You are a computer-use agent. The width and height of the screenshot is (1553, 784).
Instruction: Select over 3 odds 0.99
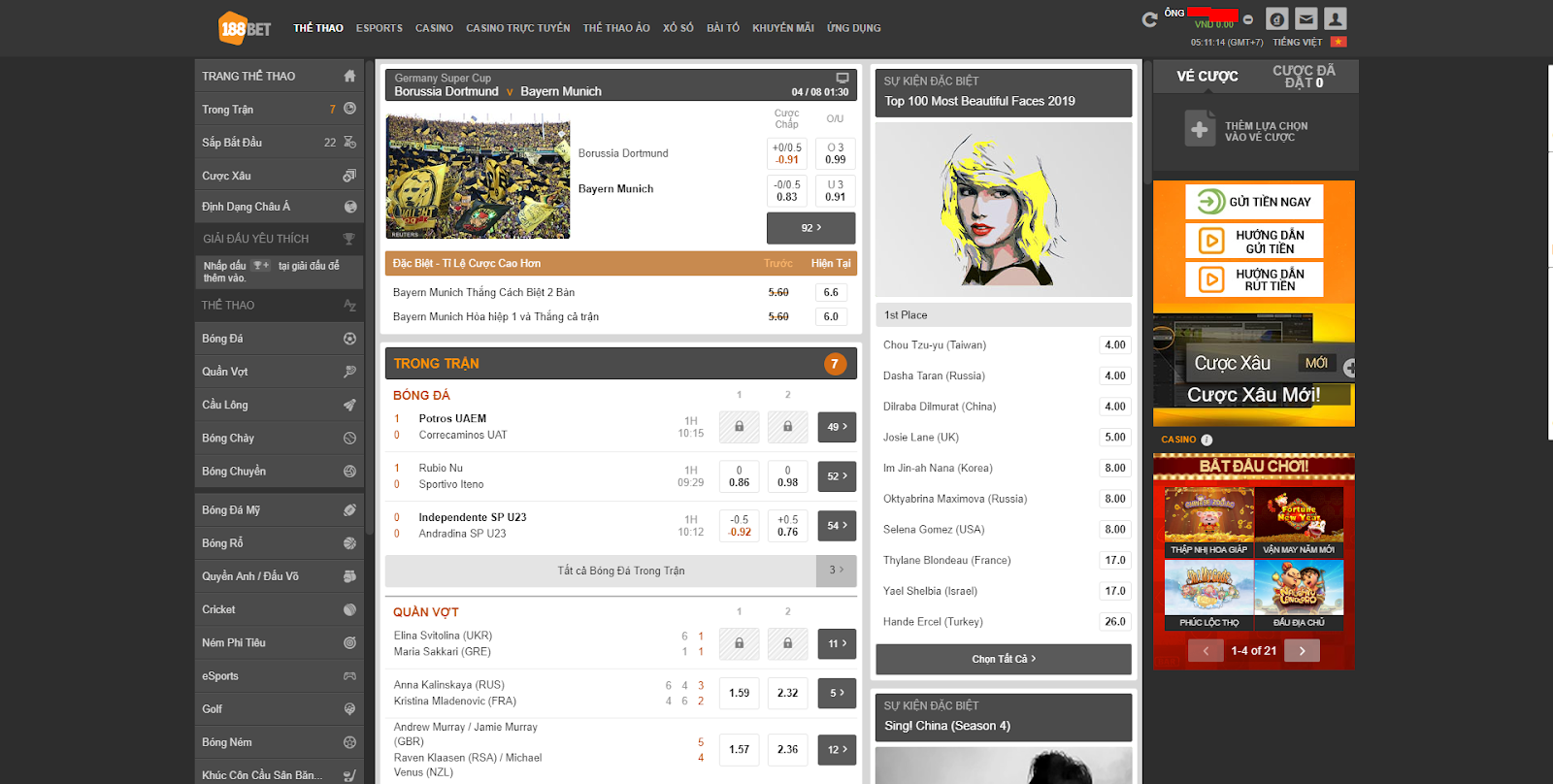pyautogui.click(x=835, y=153)
